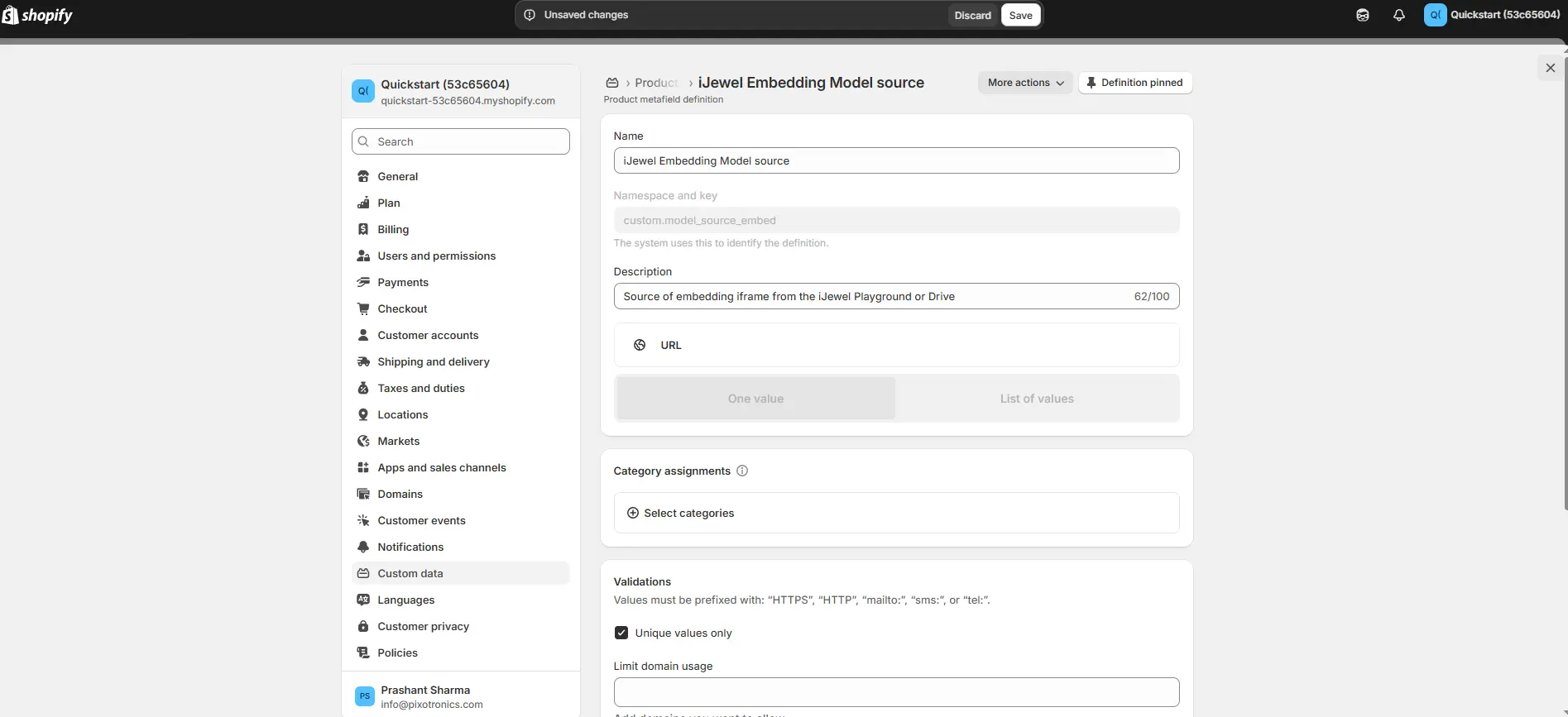Discard the unsaved changes
This screenshot has height=717, width=1568.
972,15
